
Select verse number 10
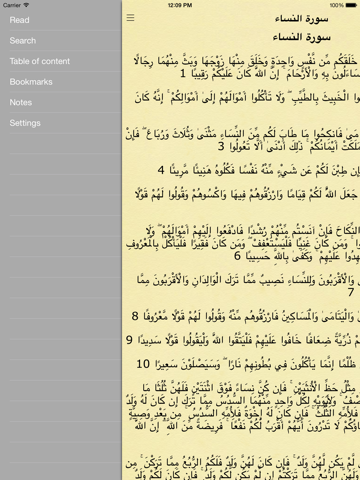click(143, 364)
